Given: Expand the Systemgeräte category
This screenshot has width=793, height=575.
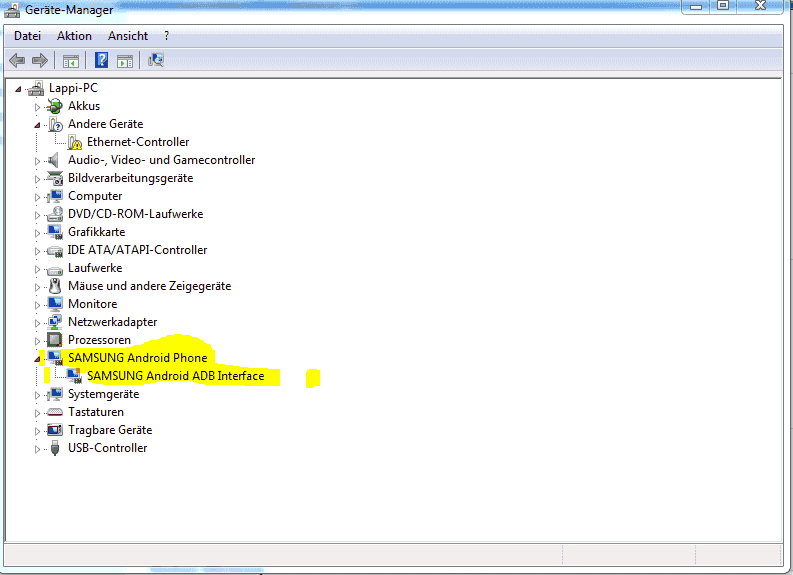Looking at the screenshot, I should (37, 395).
